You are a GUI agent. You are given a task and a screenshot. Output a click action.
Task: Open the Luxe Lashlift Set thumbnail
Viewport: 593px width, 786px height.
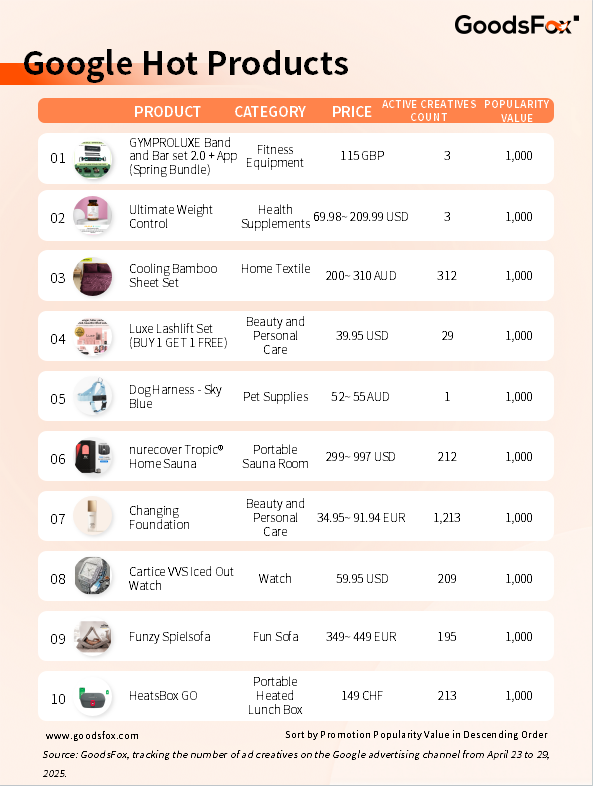pos(93,337)
